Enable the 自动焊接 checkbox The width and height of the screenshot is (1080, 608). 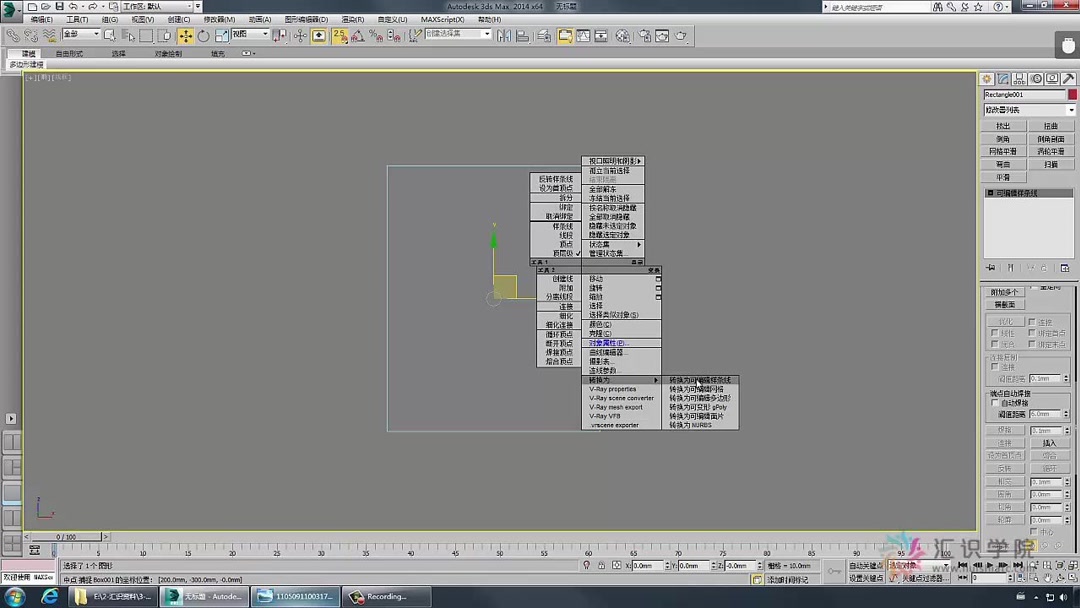993,403
